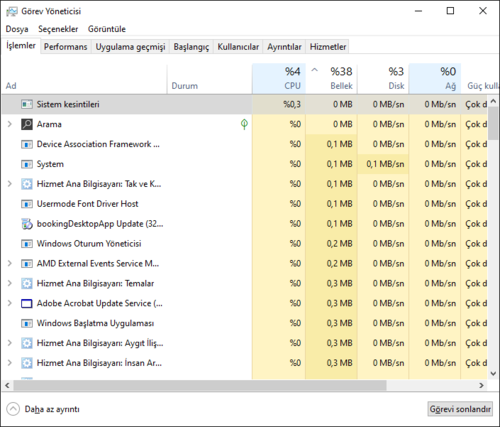Click the Sistem kesintileri process icon
The image size is (500, 427).
point(27,104)
